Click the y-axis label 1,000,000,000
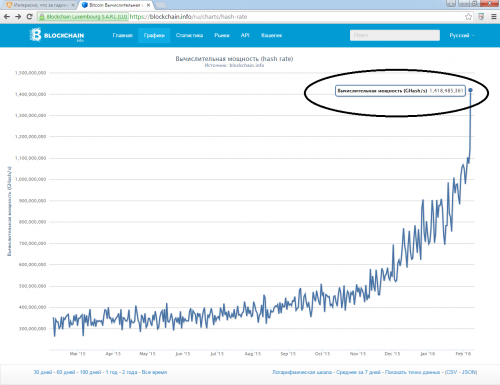Image resolution: width=500 pixels, height=385 pixels. [30, 179]
